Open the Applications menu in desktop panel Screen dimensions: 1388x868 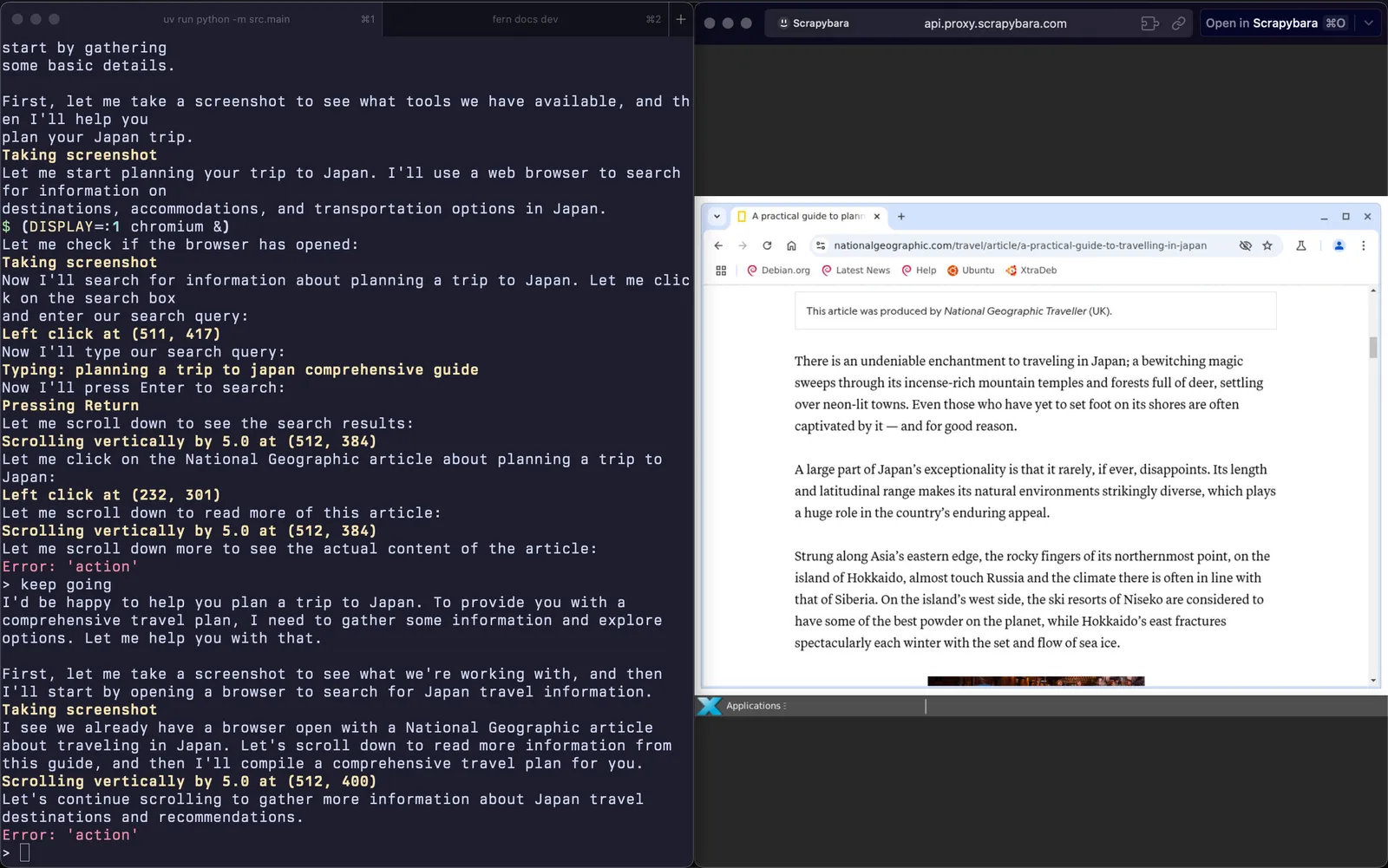tap(756, 706)
